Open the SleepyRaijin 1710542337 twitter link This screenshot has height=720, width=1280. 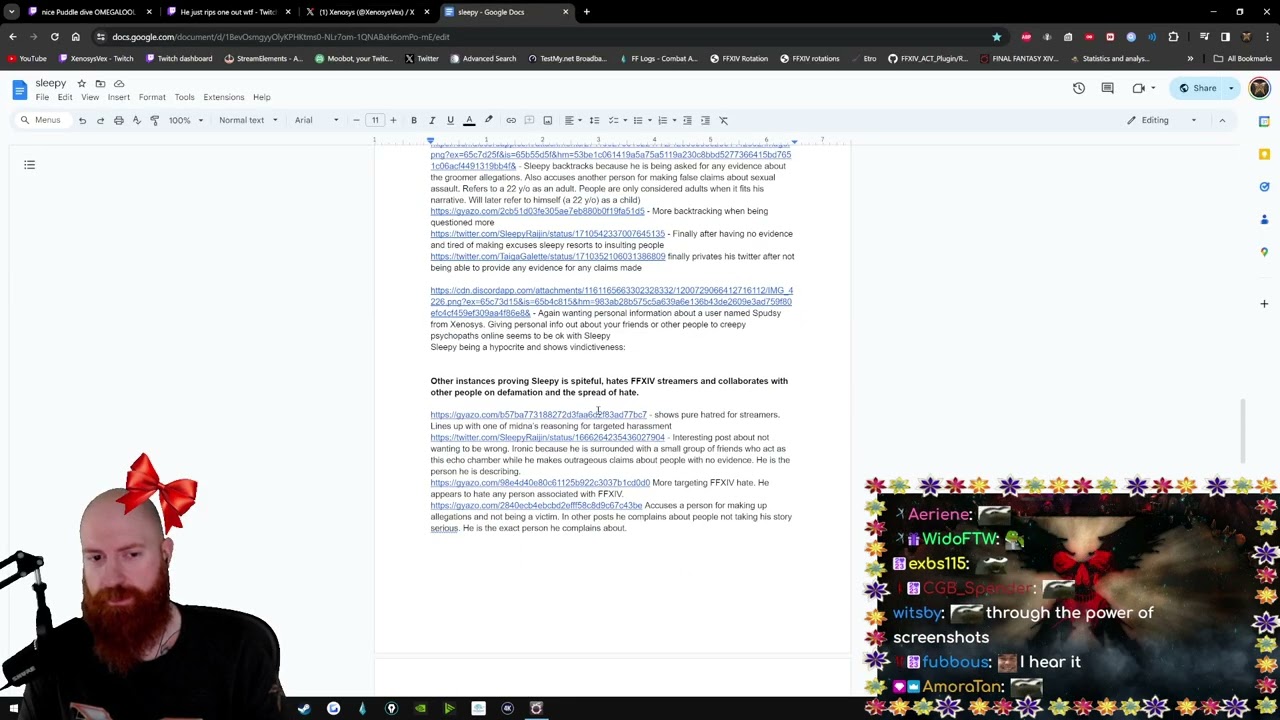548,234
